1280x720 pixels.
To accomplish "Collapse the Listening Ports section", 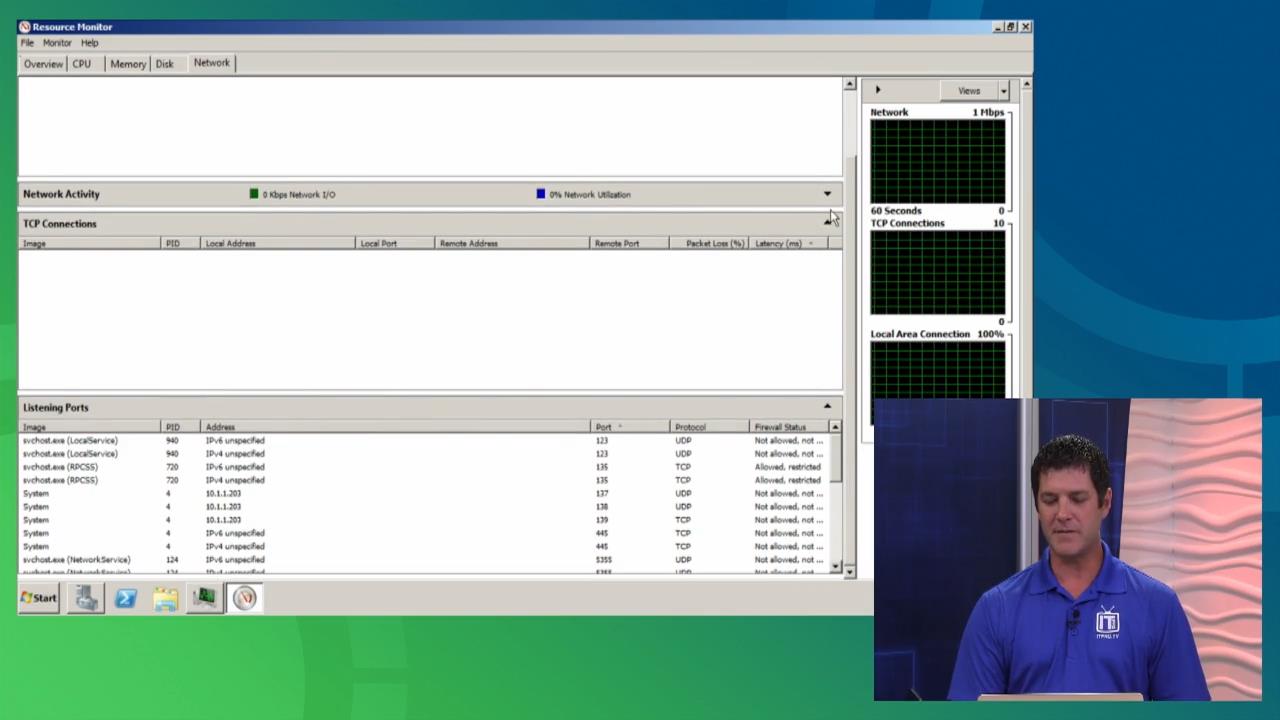I will [827, 407].
